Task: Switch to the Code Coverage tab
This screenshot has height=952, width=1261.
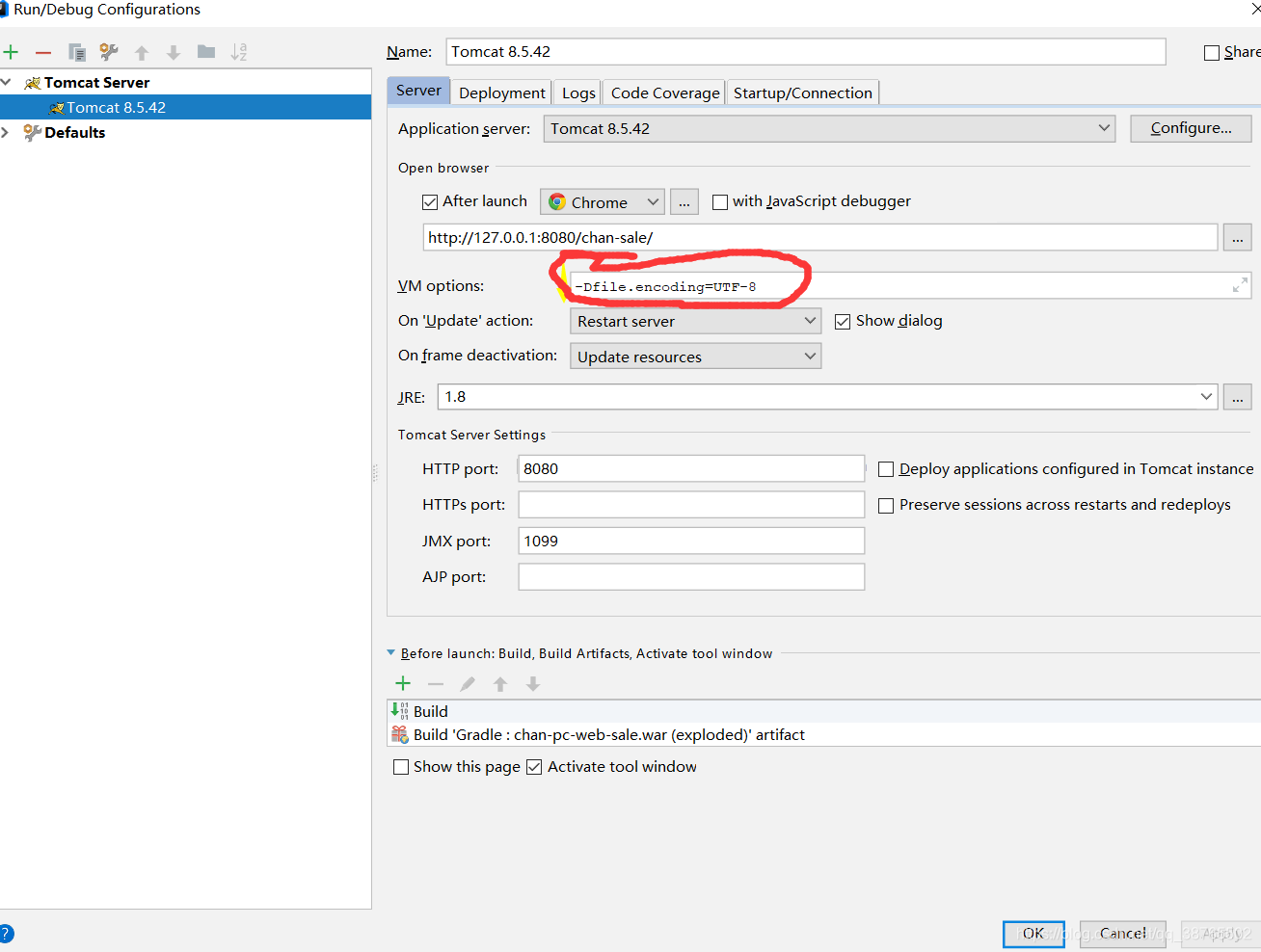Action: pos(665,93)
